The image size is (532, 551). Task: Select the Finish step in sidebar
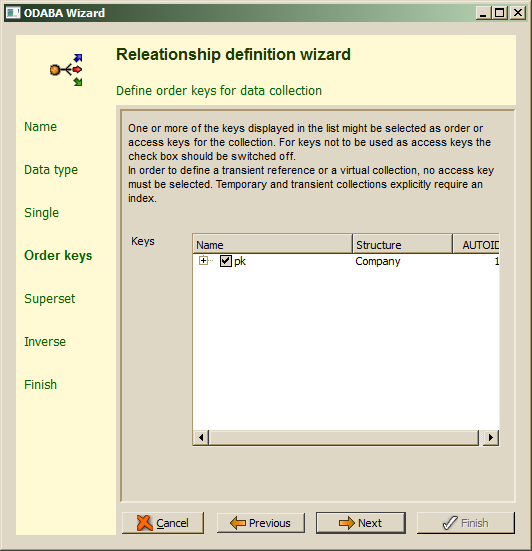(x=40, y=384)
